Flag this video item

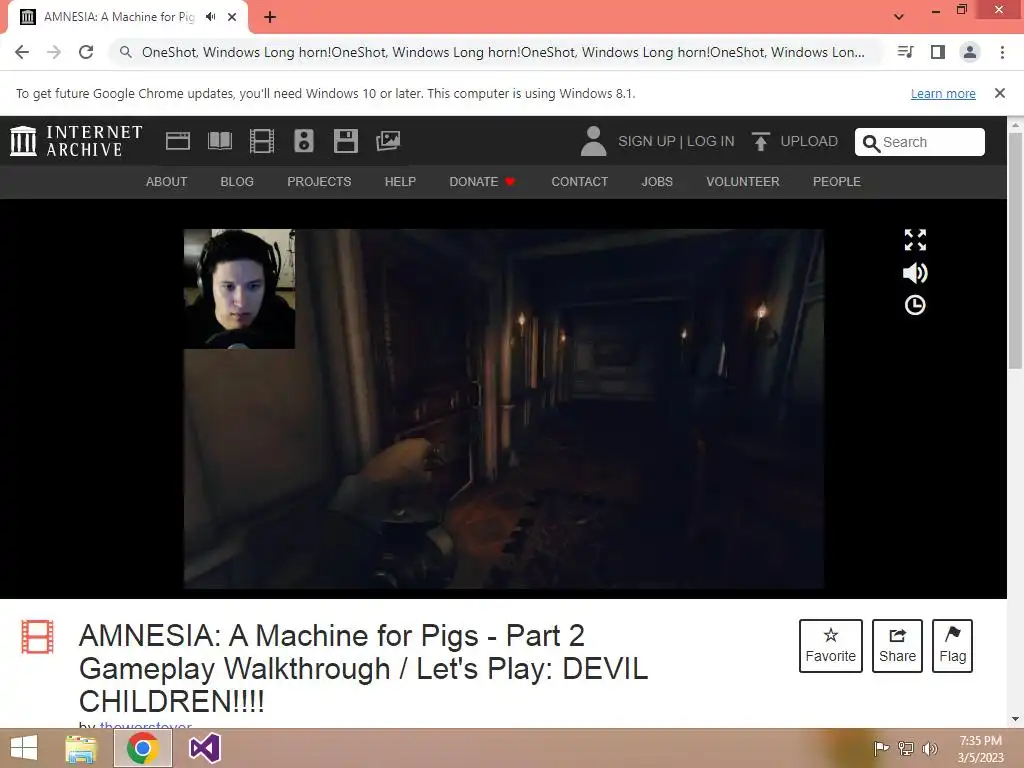click(953, 646)
